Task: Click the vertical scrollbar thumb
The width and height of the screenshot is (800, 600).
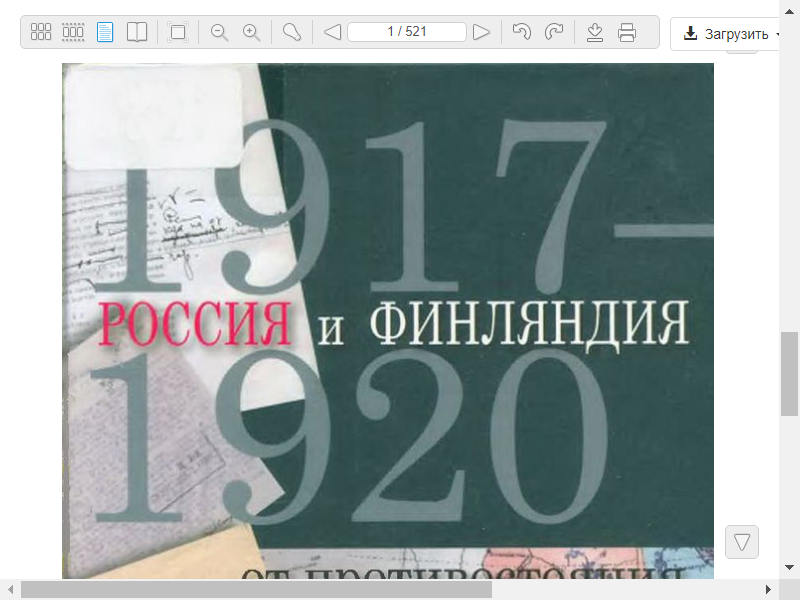Action: 789,373
